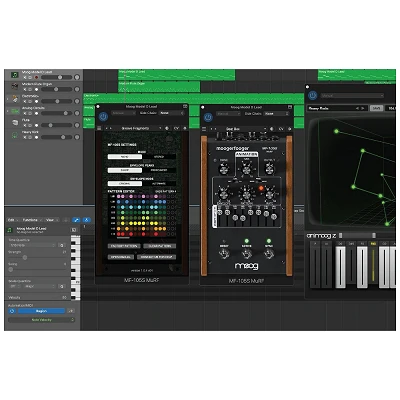Image resolution: width=400 pixels, height=400 pixels.
Task: Open the Note Velocity parameter dropdown
Action: tap(41, 320)
